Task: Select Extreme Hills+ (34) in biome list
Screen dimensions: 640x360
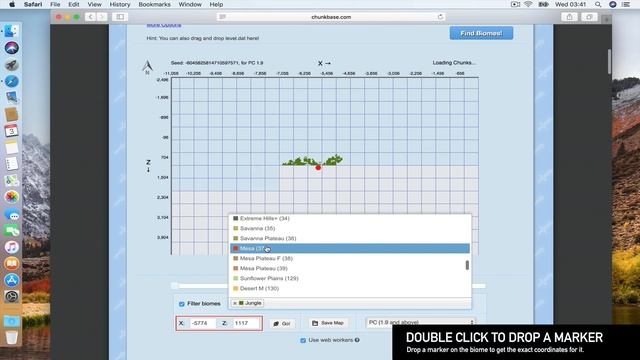Action: point(350,218)
